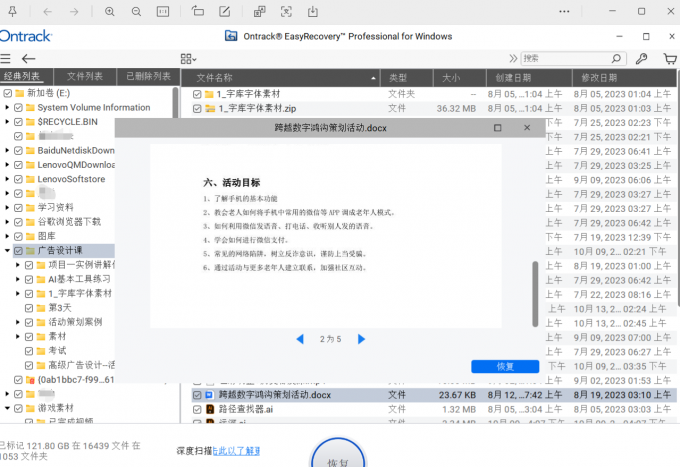Go to next preview page
680x467 pixels.
[361, 339]
